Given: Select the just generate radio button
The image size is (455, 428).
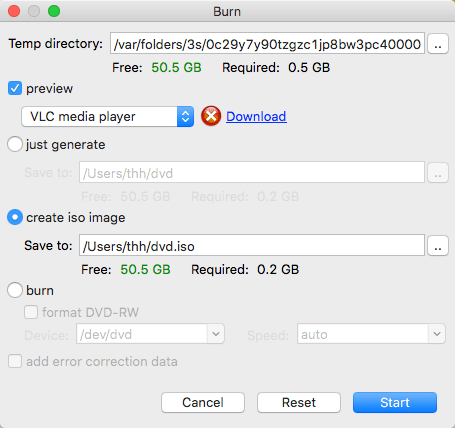Looking at the screenshot, I should click(x=15, y=144).
